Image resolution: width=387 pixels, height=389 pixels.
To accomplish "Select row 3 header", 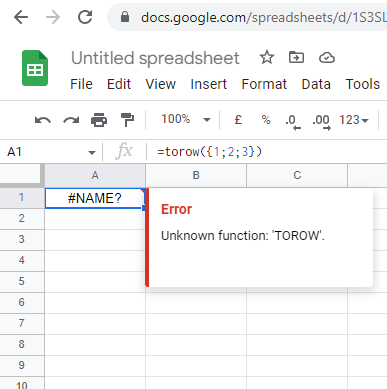I will click(22, 240).
